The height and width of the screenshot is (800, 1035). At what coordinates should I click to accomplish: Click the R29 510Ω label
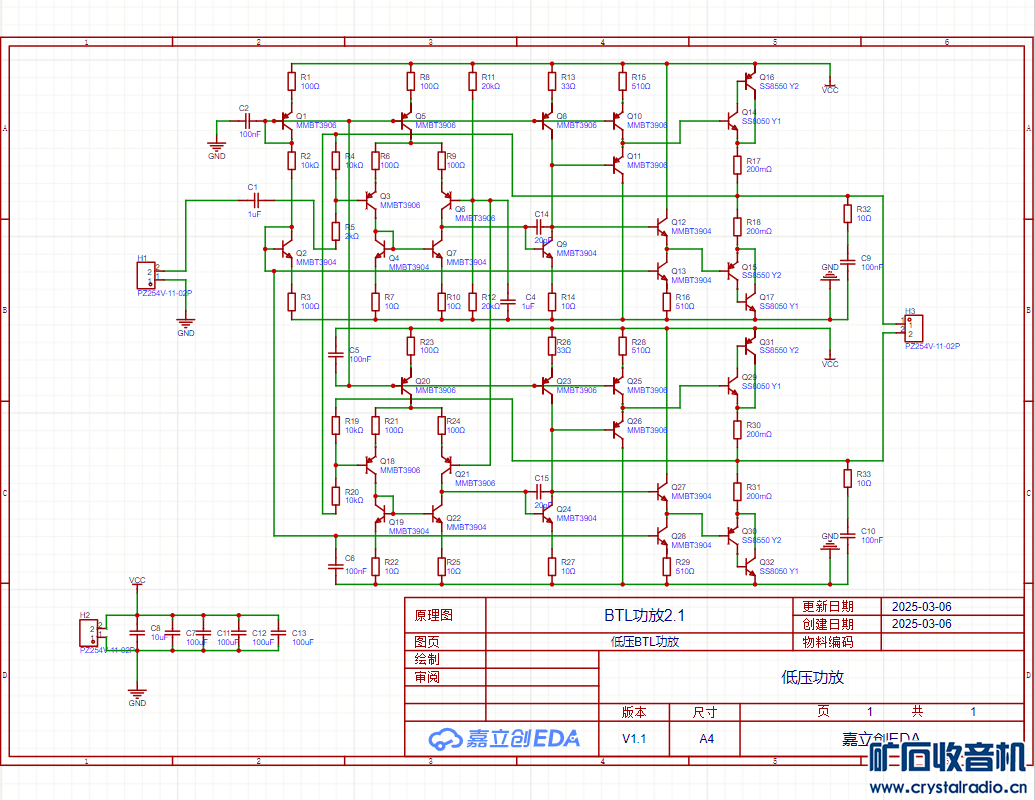tap(684, 566)
